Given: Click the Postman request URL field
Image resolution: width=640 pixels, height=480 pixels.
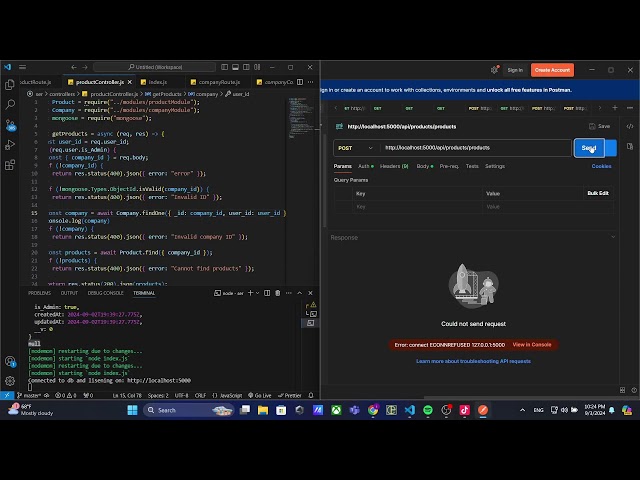Looking at the screenshot, I should 476,148.
